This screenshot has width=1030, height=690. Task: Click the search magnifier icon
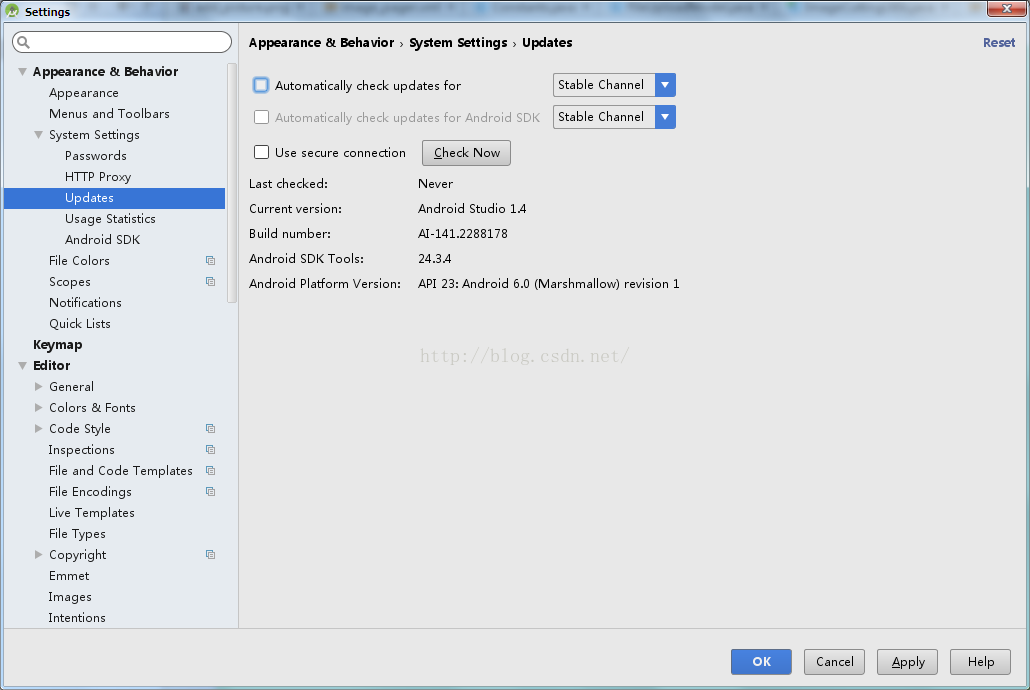coord(24,42)
